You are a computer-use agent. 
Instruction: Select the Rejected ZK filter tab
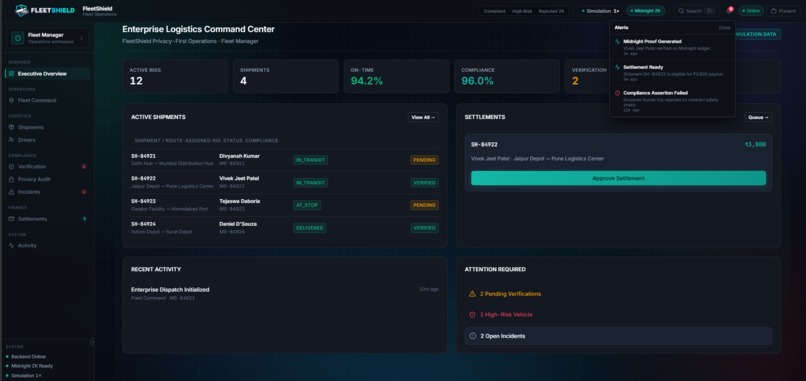point(551,11)
